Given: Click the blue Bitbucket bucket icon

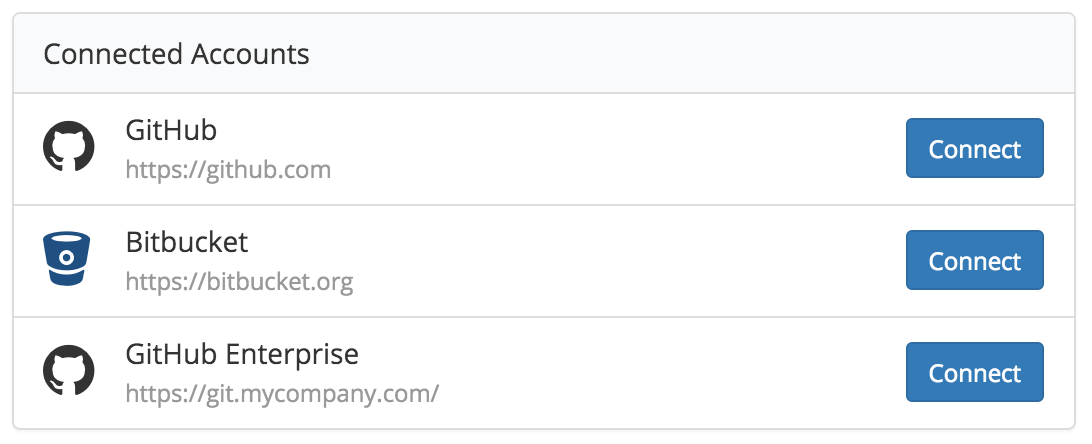Looking at the screenshot, I should (66, 259).
